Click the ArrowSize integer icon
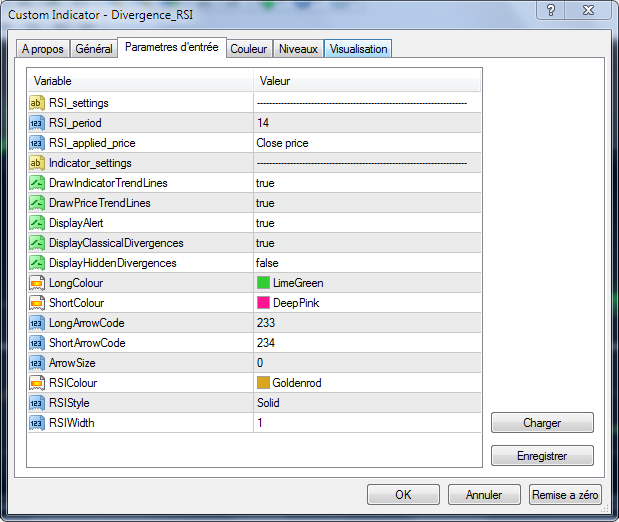The image size is (619, 522). click(37, 363)
